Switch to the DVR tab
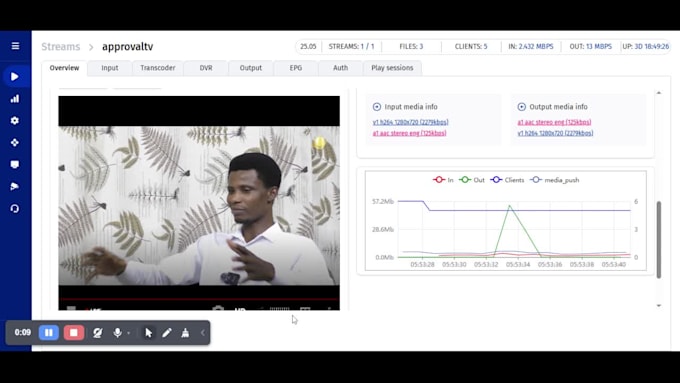Image resolution: width=680 pixels, height=383 pixels. click(206, 68)
